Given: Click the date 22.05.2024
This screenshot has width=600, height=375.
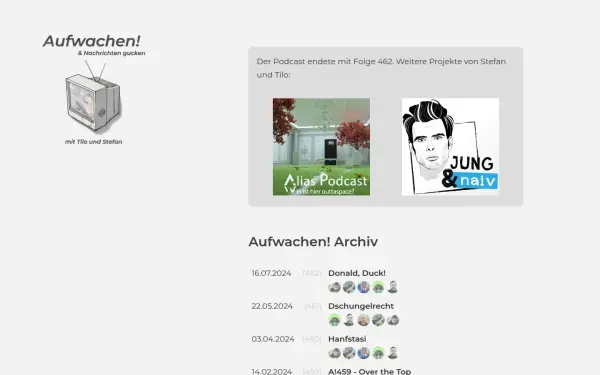Looking at the screenshot, I should coord(272,306).
